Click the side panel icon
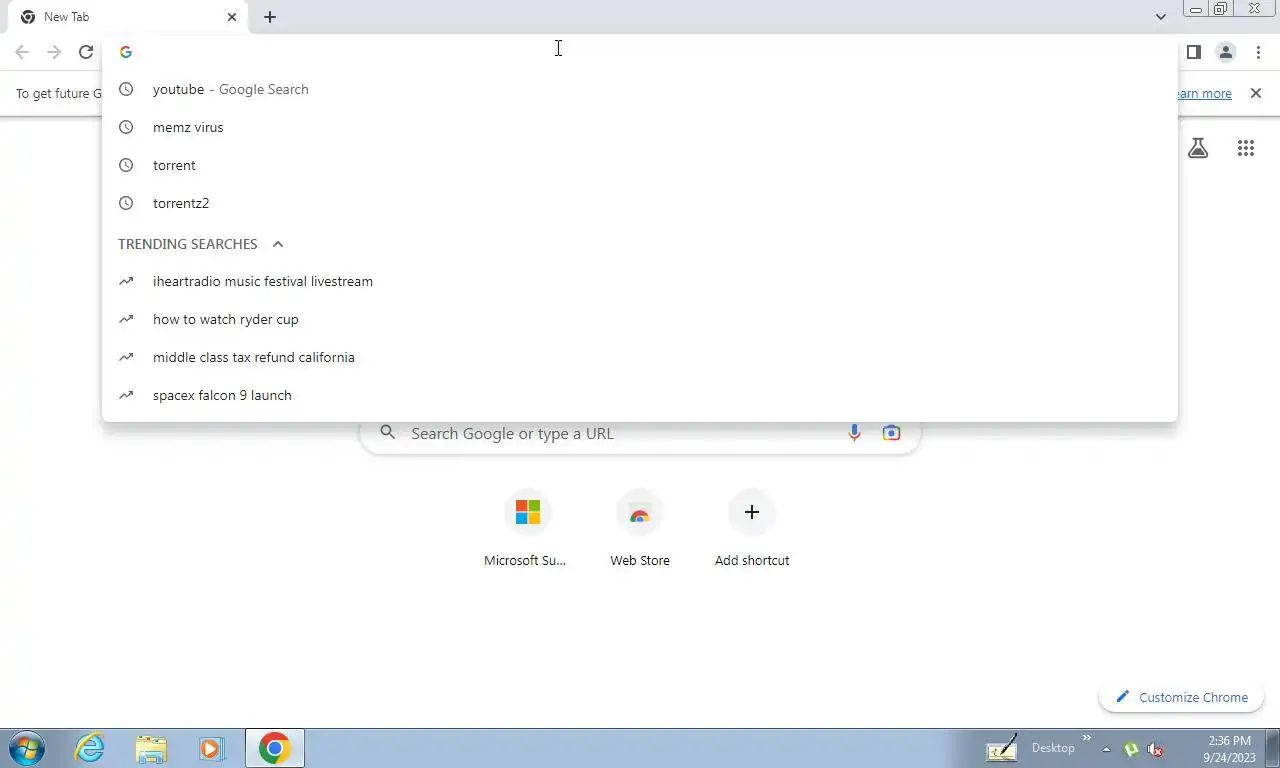Image resolution: width=1280 pixels, height=768 pixels. click(1193, 52)
